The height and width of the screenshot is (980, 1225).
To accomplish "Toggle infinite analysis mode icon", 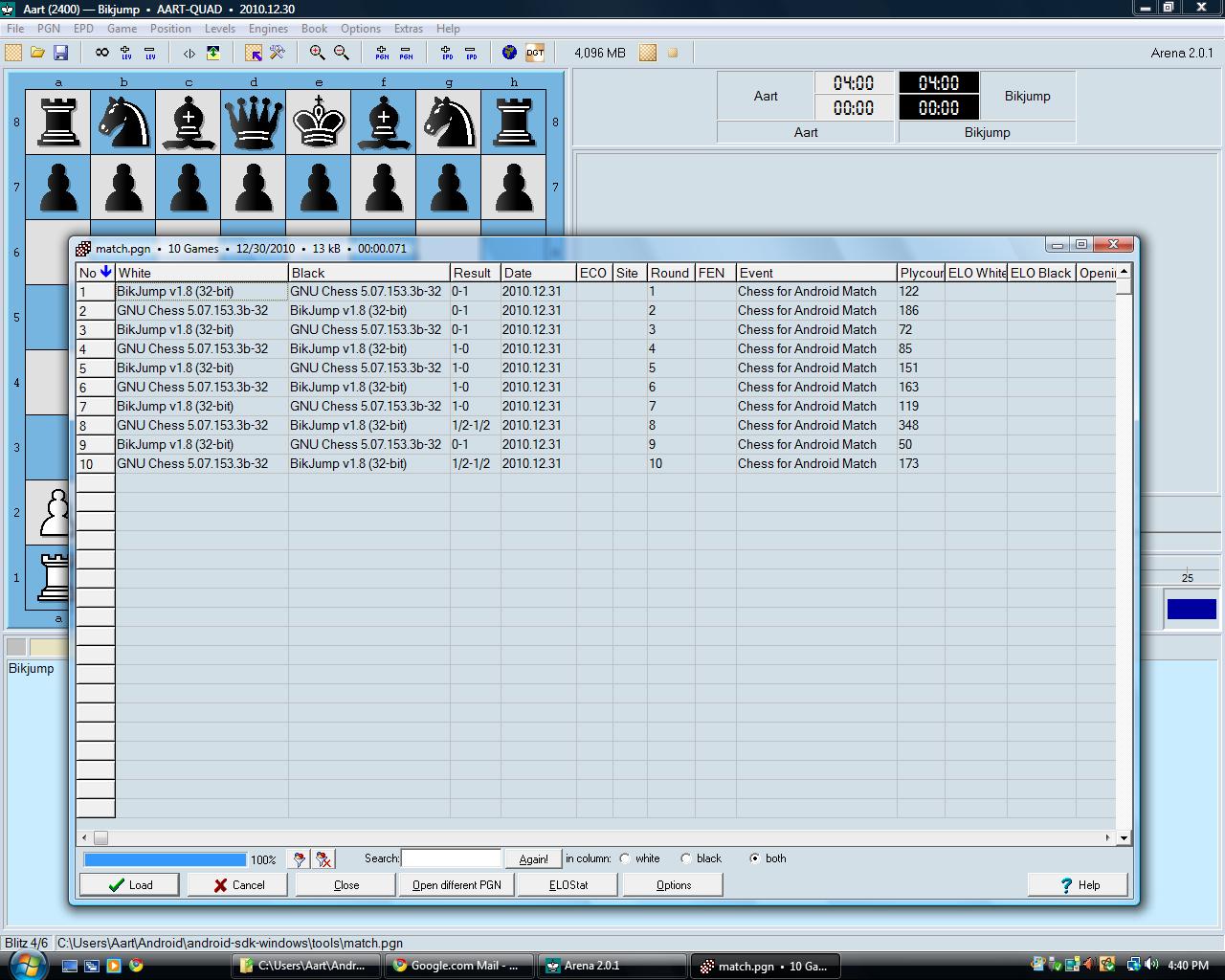I will [101, 53].
